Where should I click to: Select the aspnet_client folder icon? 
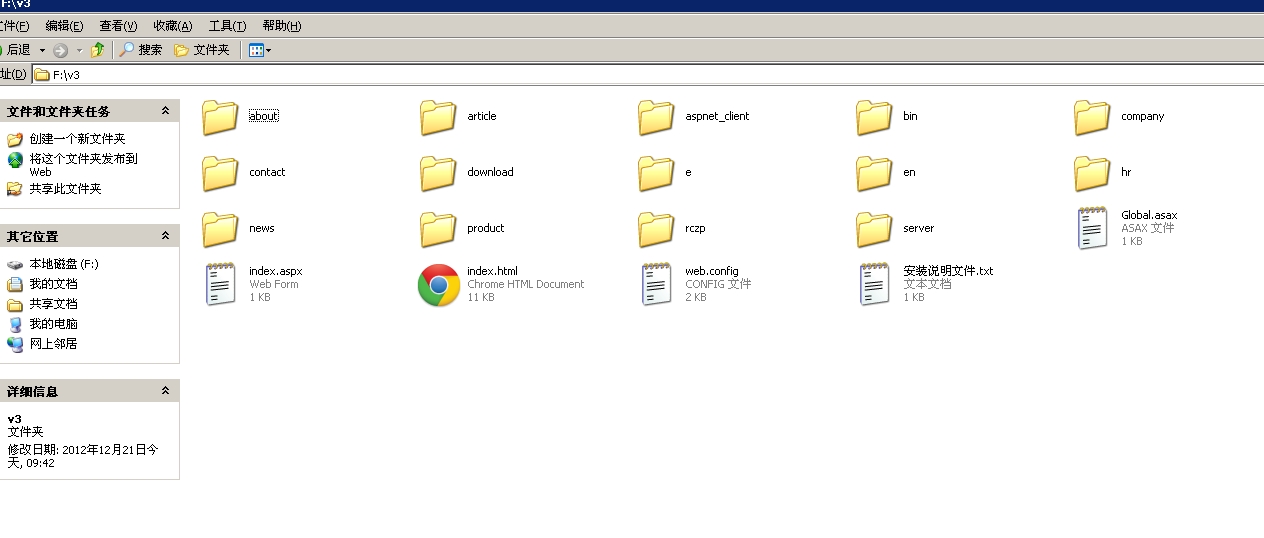pos(656,117)
